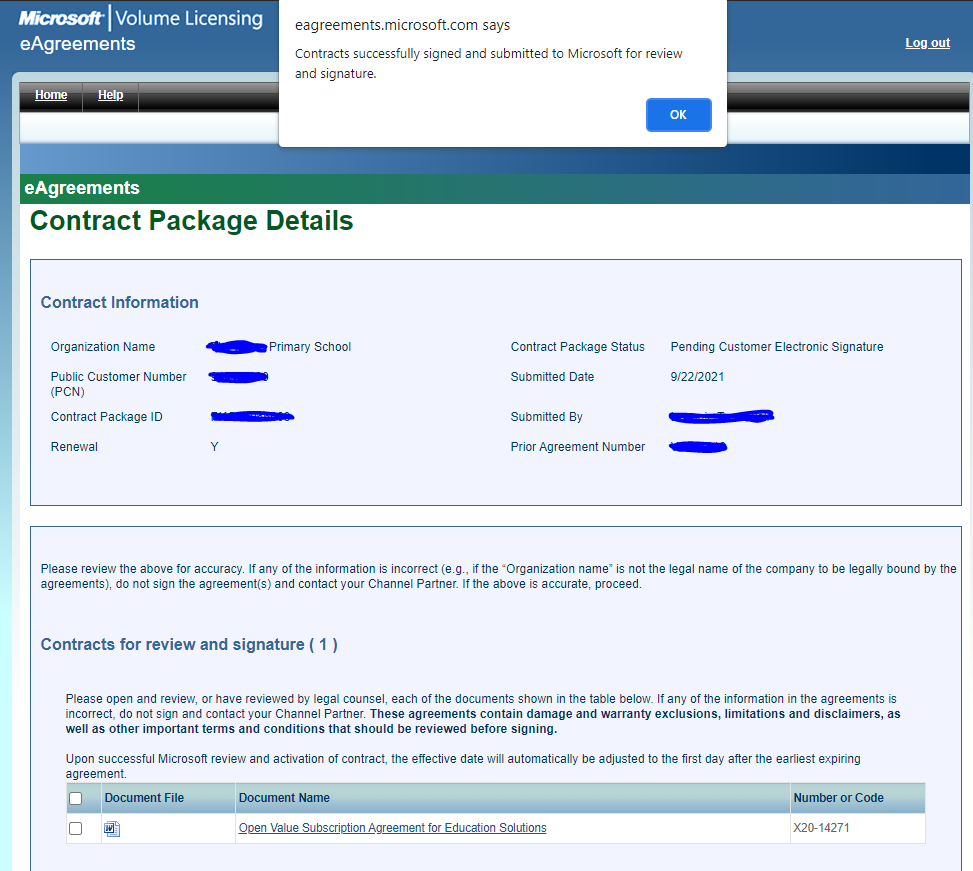Click the Document File column header
This screenshot has height=871, width=973.
[144, 798]
